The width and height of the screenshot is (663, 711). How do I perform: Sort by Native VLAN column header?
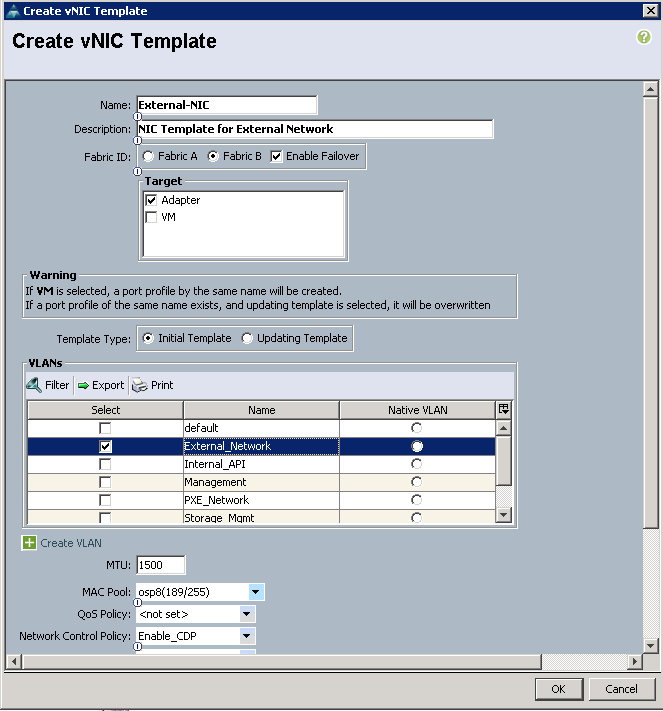coord(417,410)
